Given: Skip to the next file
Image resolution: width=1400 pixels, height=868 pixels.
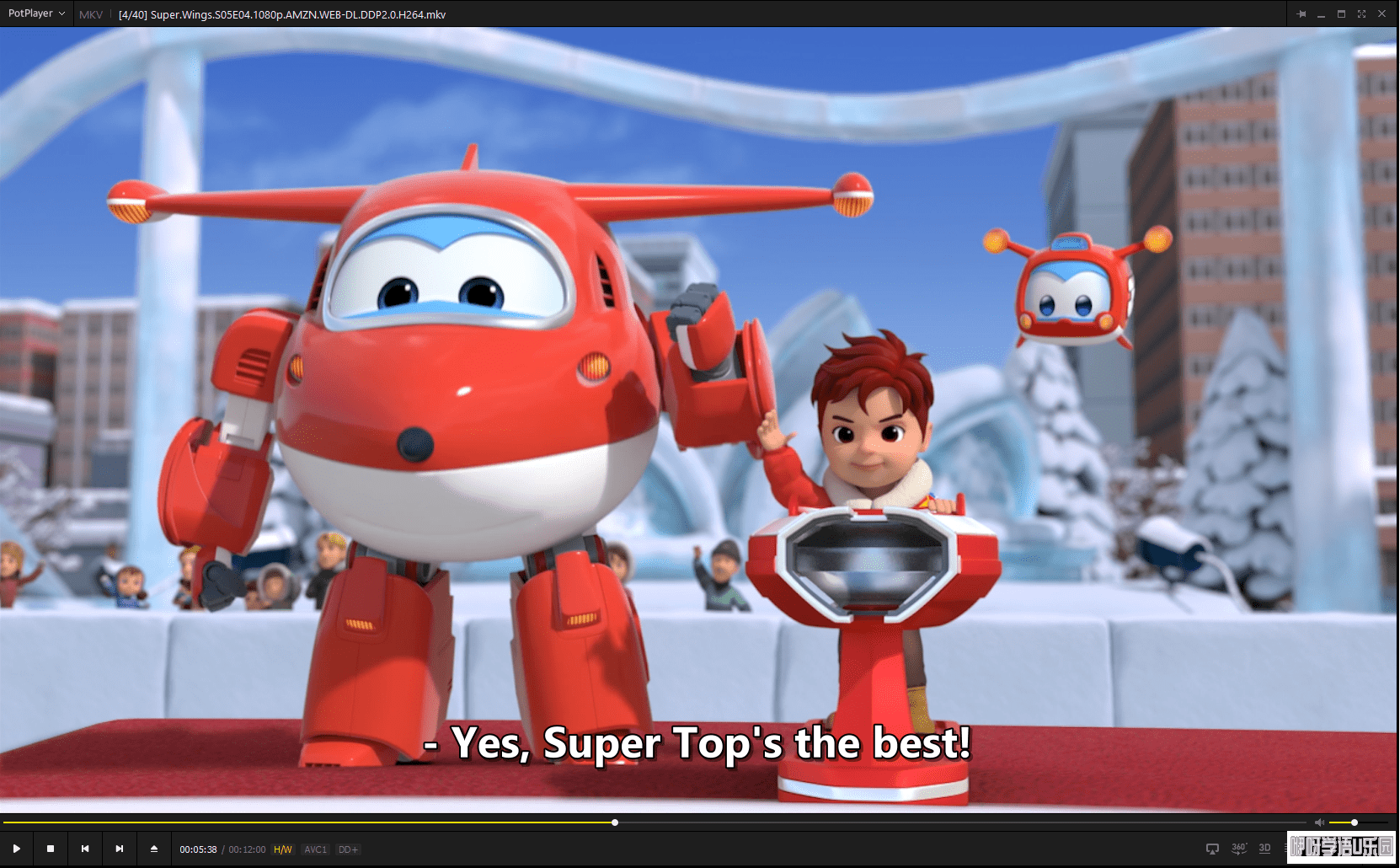Looking at the screenshot, I should (120, 849).
